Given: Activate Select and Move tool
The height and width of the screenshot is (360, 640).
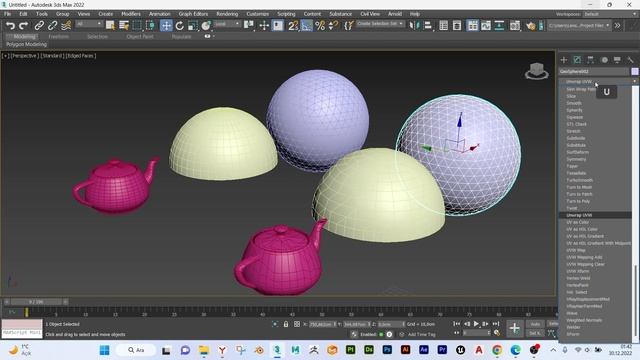Looking at the screenshot, I should tap(166, 26).
